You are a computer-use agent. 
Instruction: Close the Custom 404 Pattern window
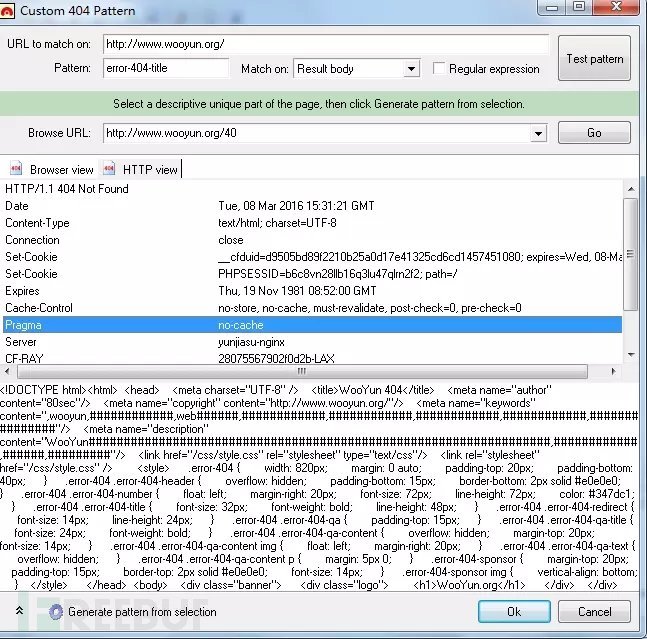click(x=616, y=7)
